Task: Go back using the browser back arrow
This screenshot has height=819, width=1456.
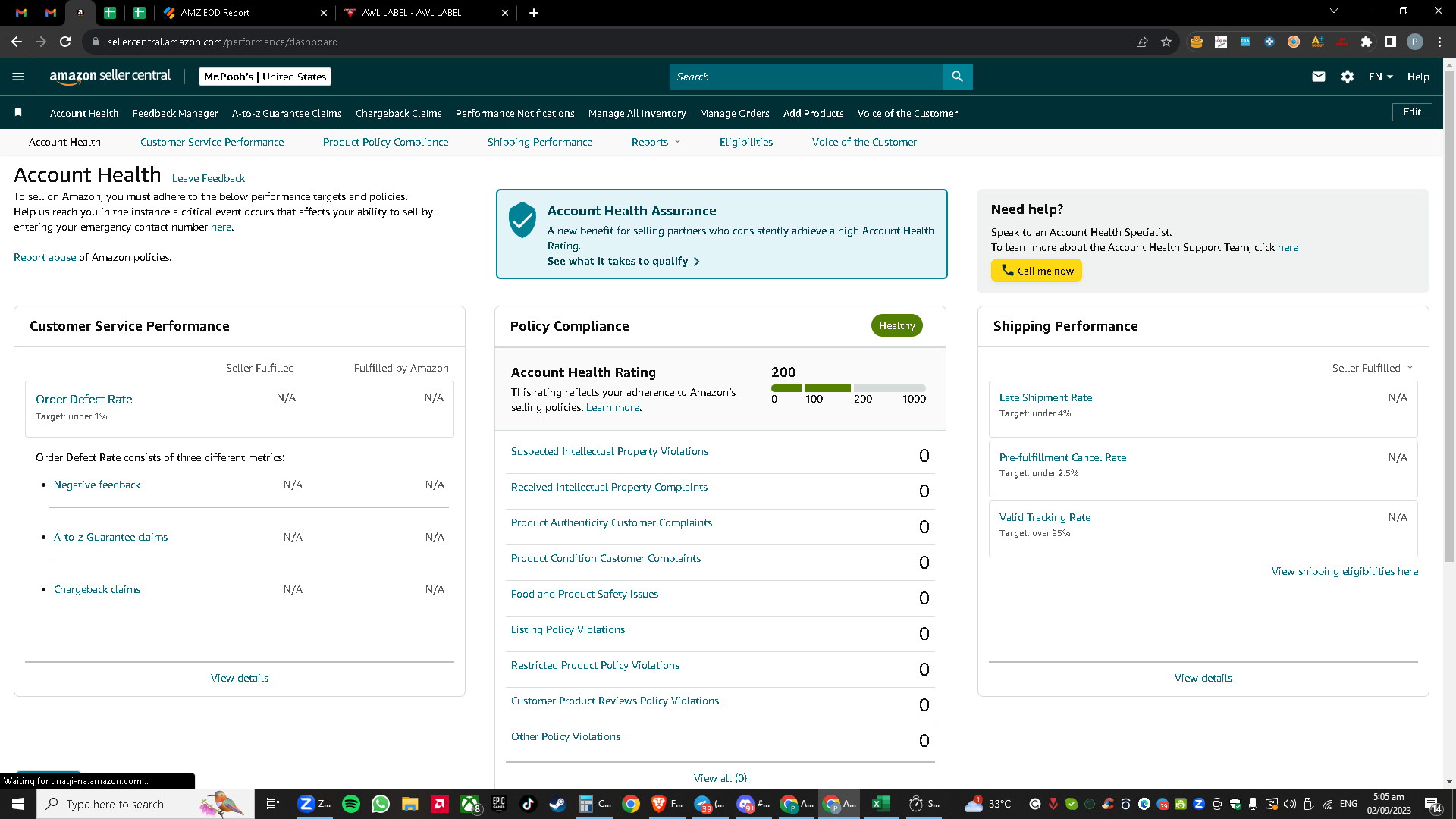Action: tap(17, 42)
